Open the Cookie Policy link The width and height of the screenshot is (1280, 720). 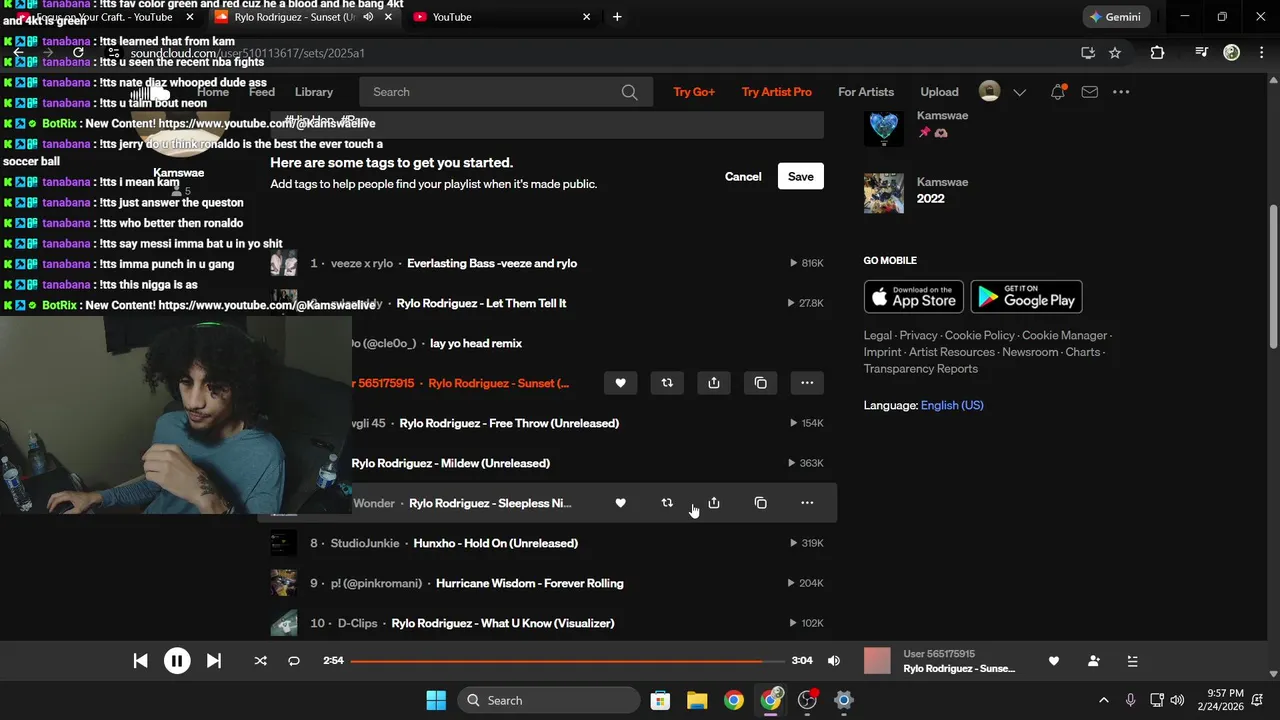point(980,336)
